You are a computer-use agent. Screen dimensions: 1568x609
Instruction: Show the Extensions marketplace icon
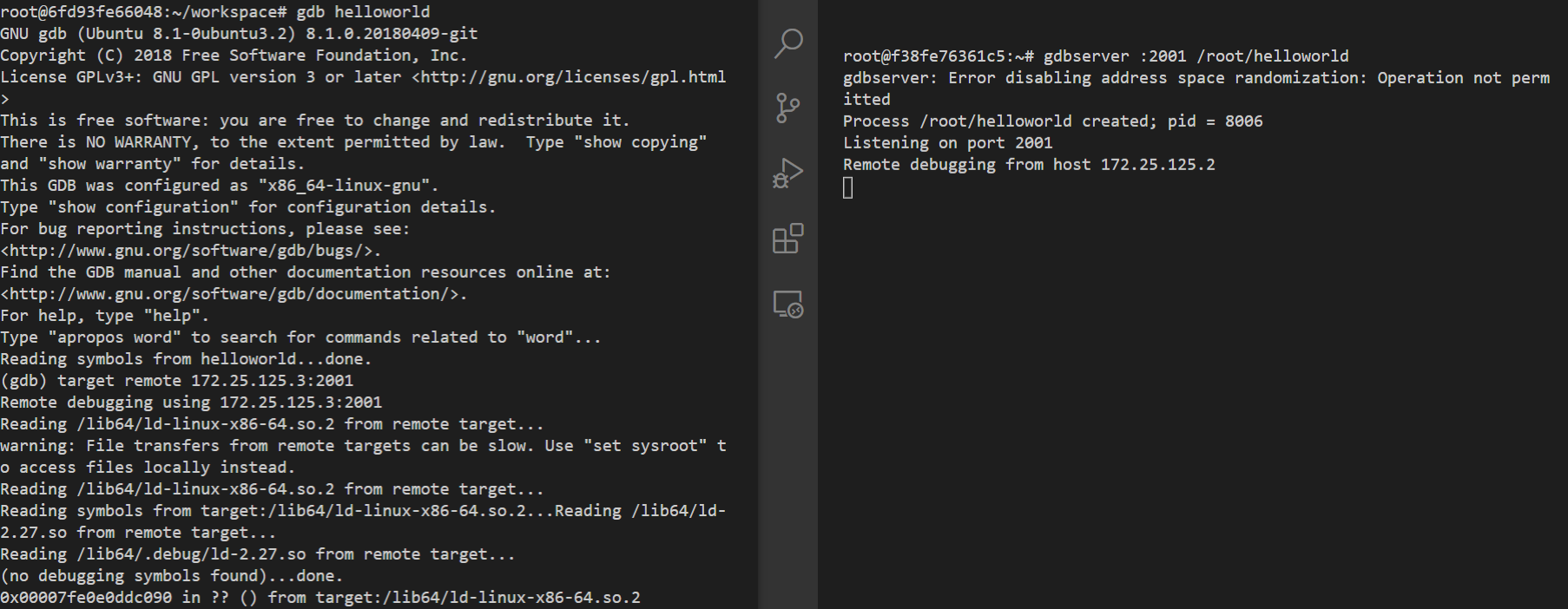(788, 239)
